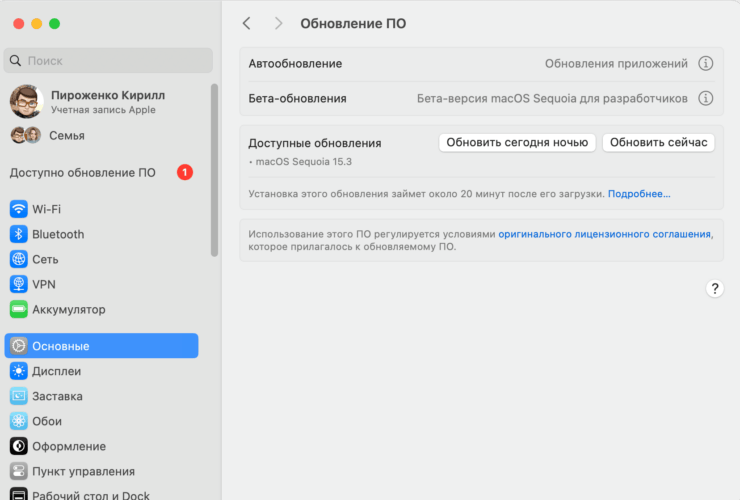Click the Поиск search field
Screen dimensions: 740x500
(x=108, y=60)
